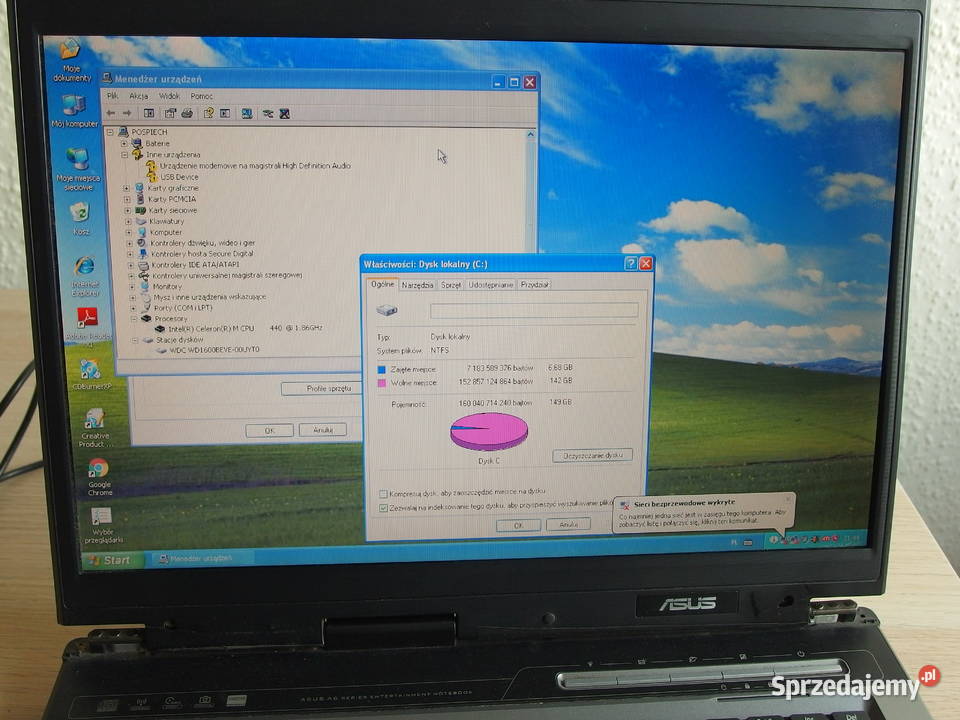Click the toolbar icon after the Help icon
Viewport: 960px width, 720px height.
pos(225,113)
